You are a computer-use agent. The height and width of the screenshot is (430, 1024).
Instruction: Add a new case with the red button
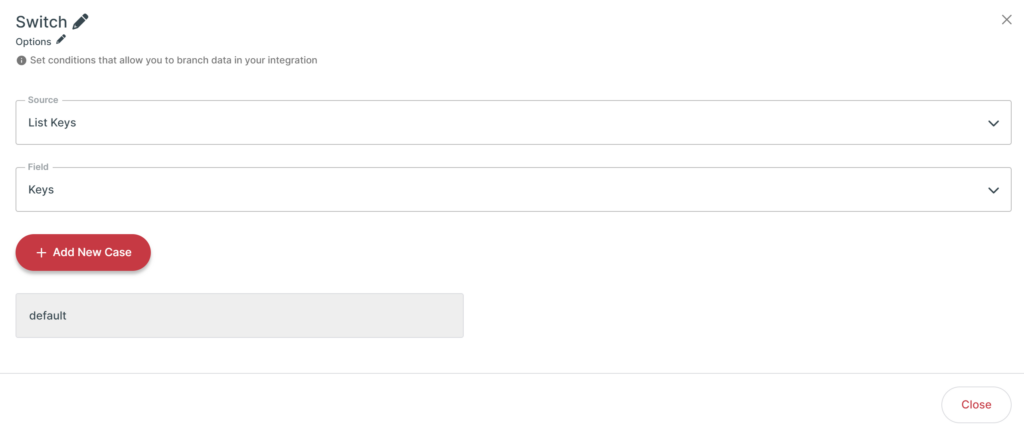[83, 252]
